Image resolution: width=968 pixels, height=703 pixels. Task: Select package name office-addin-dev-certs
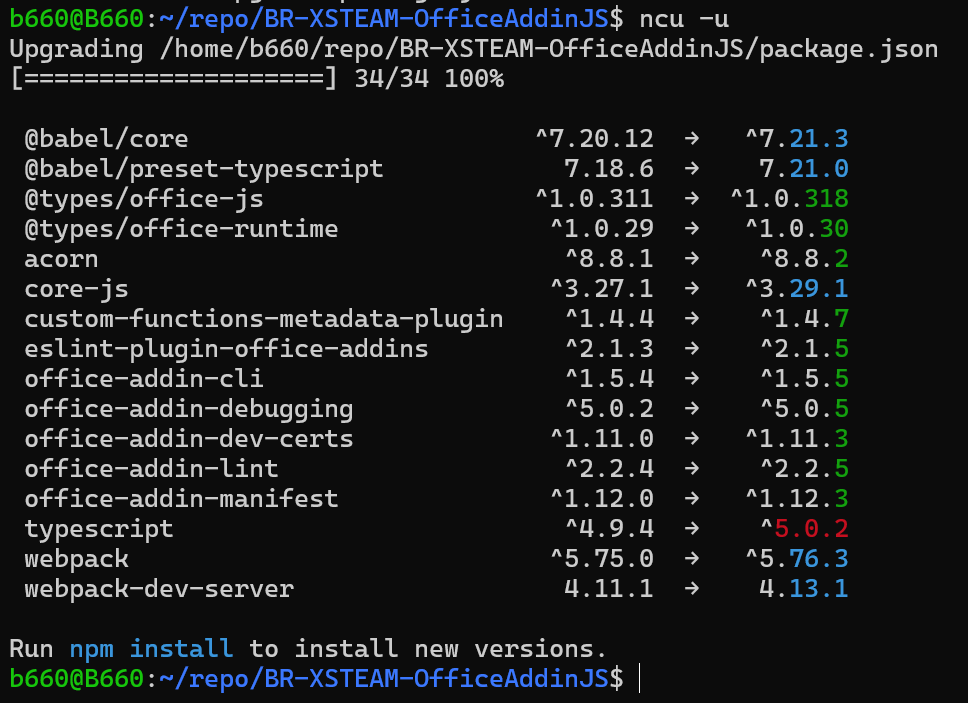pos(189,439)
